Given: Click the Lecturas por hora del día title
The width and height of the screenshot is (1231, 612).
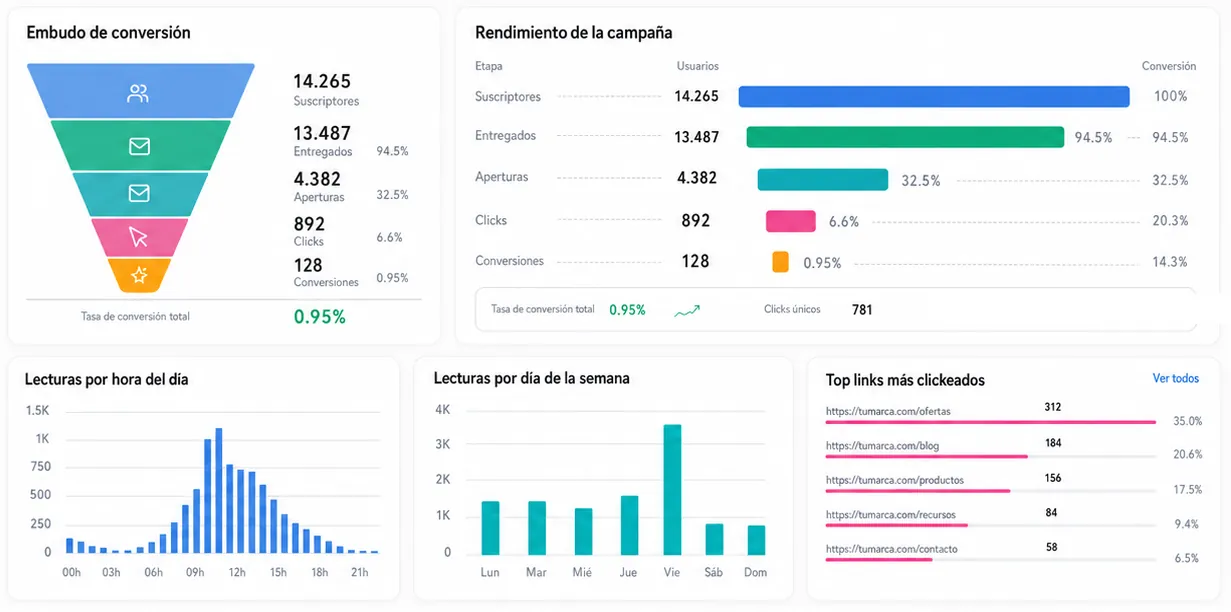Looking at the screenshot, I should click(x=106, y=379).
